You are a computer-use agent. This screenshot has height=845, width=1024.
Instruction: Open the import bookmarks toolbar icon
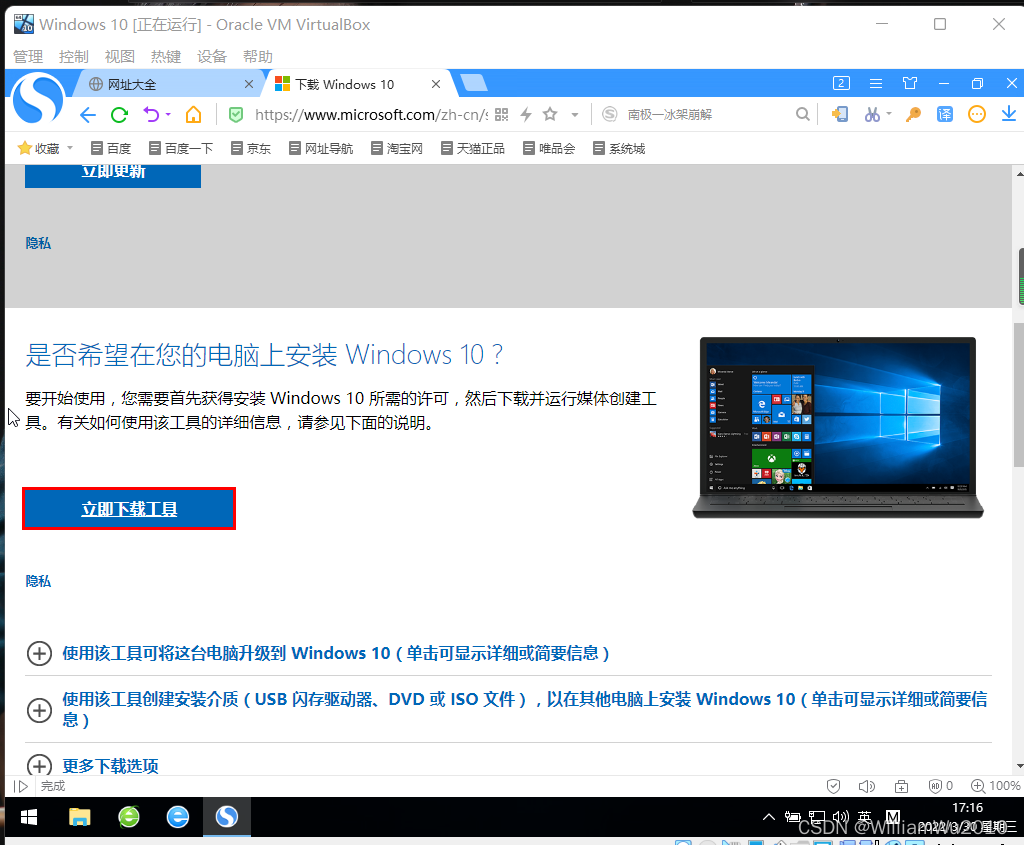839,115
